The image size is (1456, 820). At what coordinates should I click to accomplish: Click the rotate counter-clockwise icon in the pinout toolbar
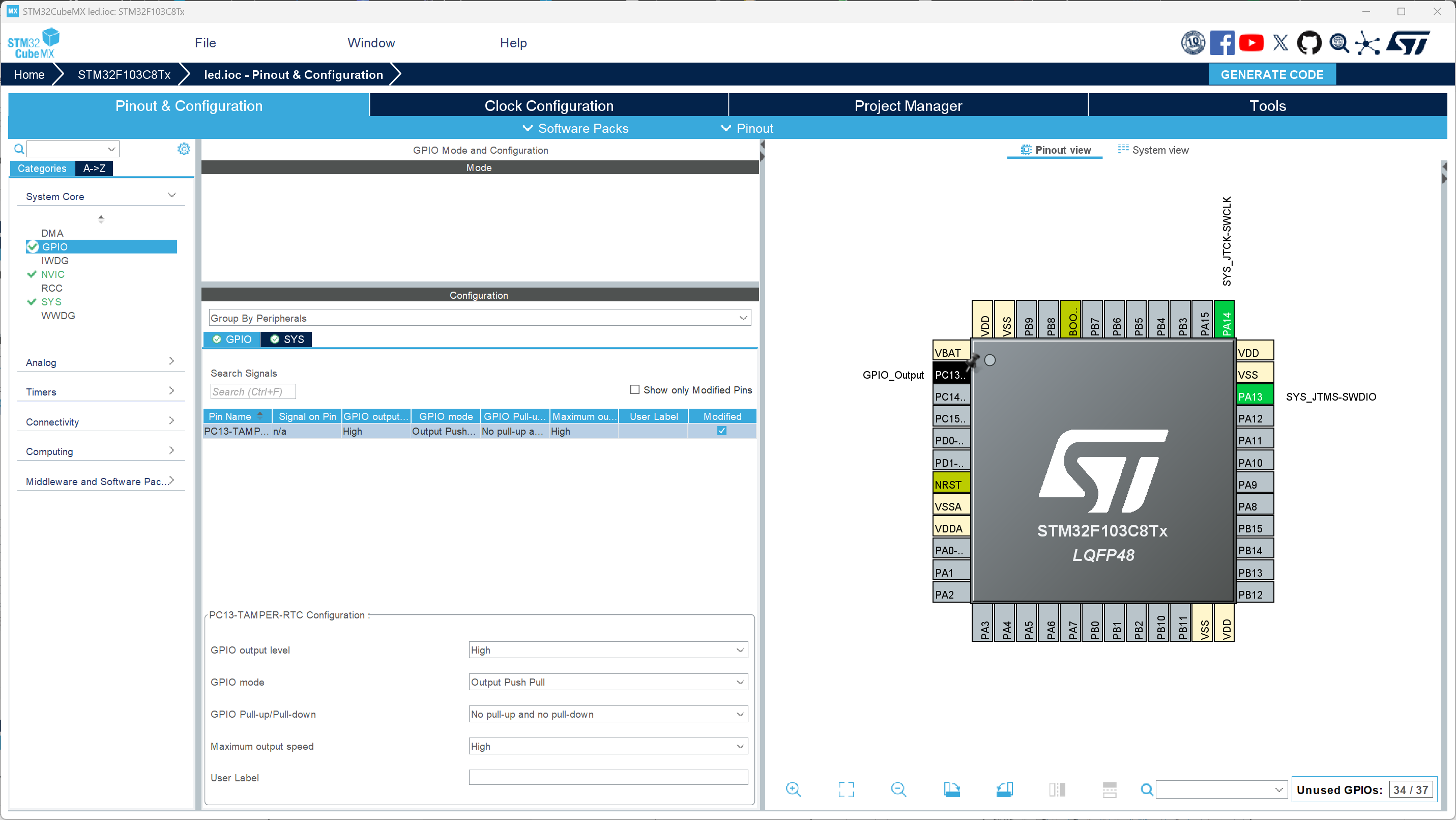coord(1004,789)
